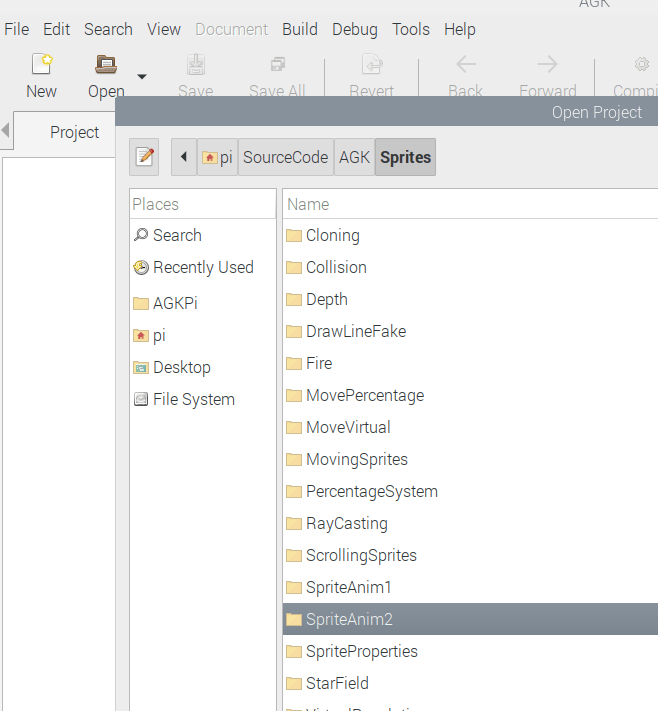
Task: Go to SourceCode in the path bar
Action: (285, 157)
